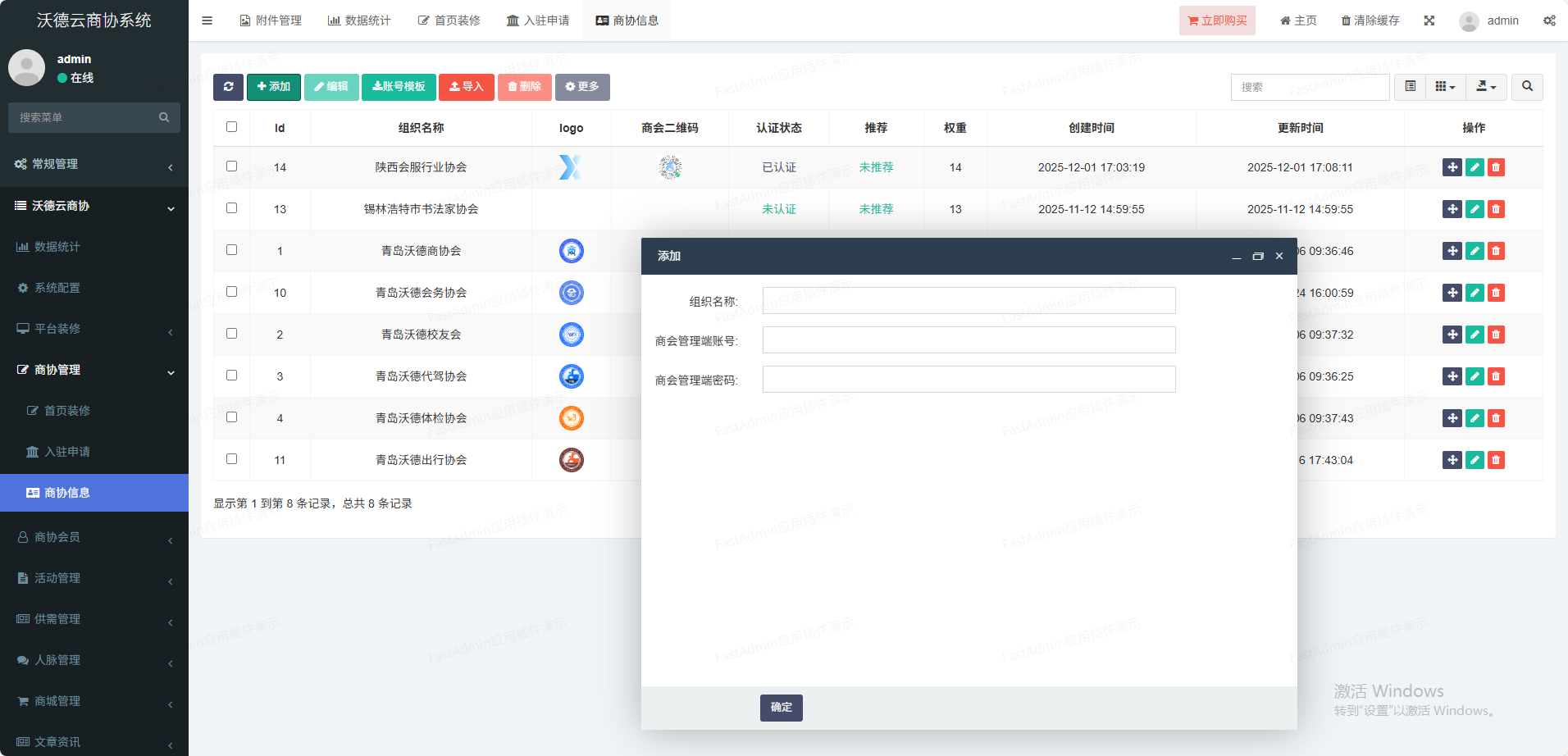
Task: Click the search magnifier button beside export
Action: click(x=1527, y=87)
